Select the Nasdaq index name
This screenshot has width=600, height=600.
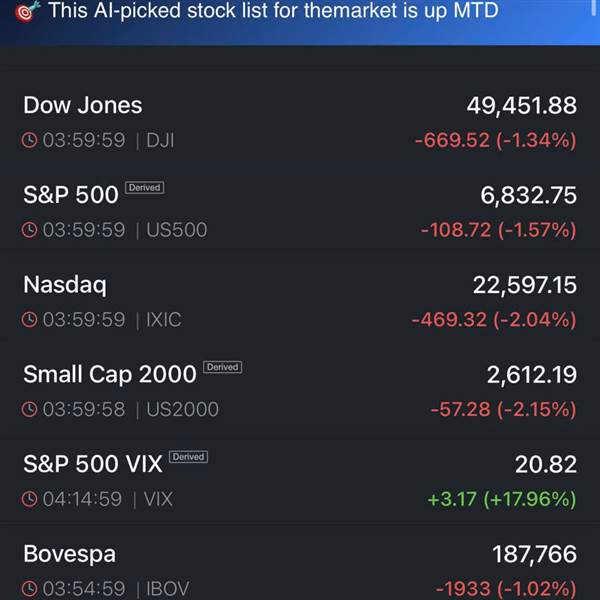[x=65, y=285]
